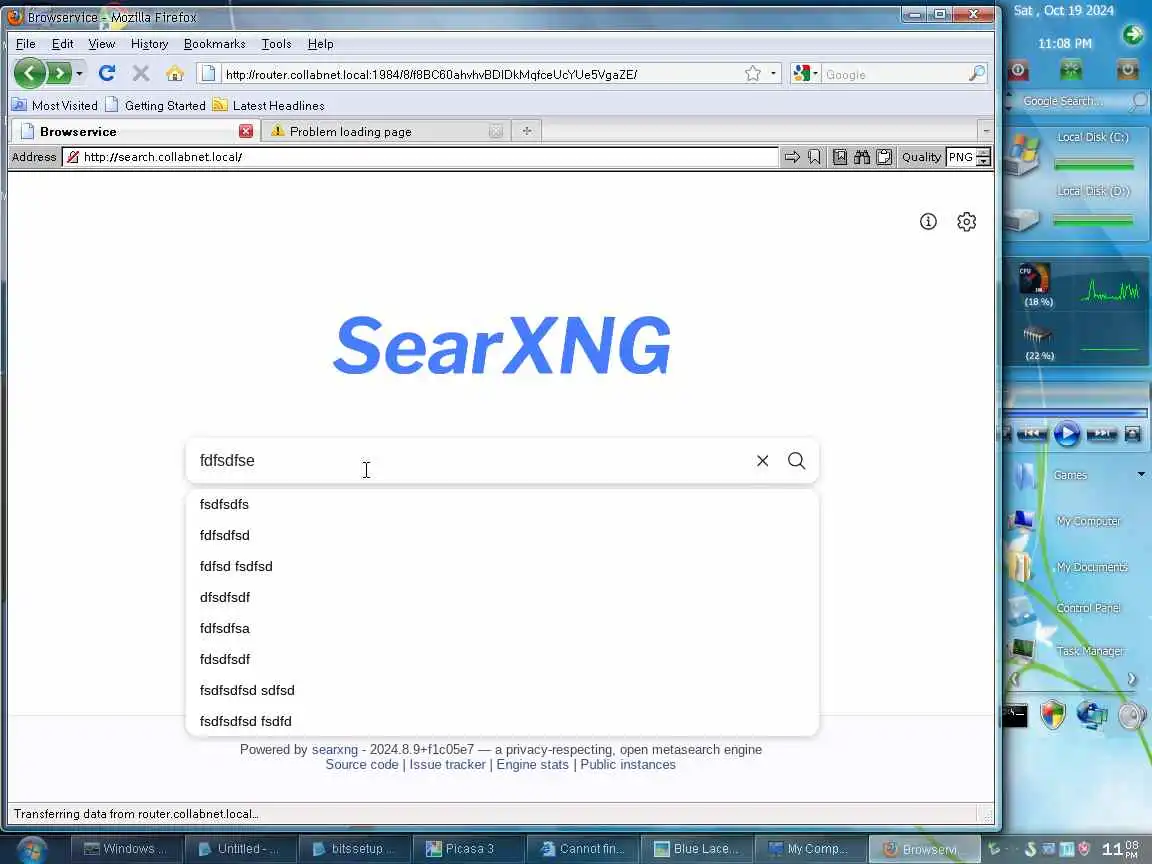
Task: Click the SearXNG search input box
Action: [x=470, y=461]
